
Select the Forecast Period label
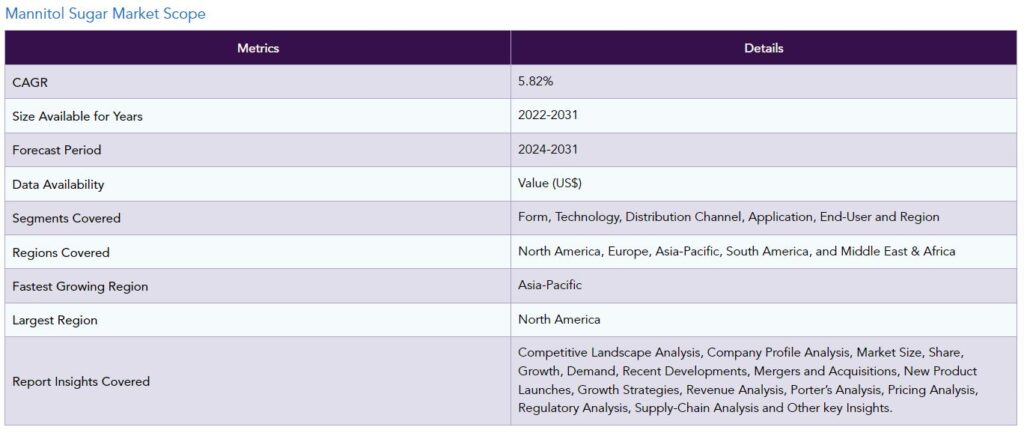point(57,150)
